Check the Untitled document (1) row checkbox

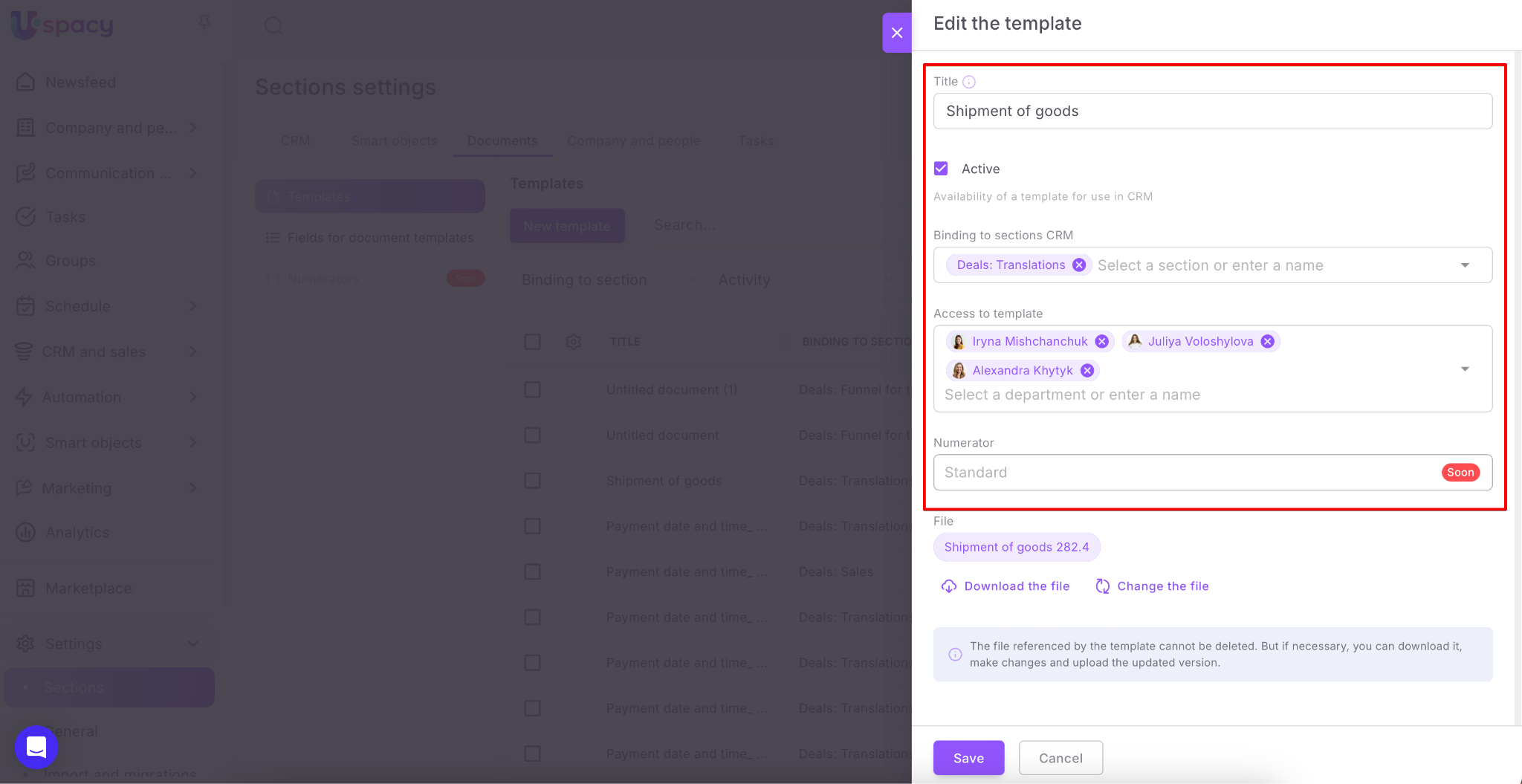pyautogui.click(x=532, y=389)
